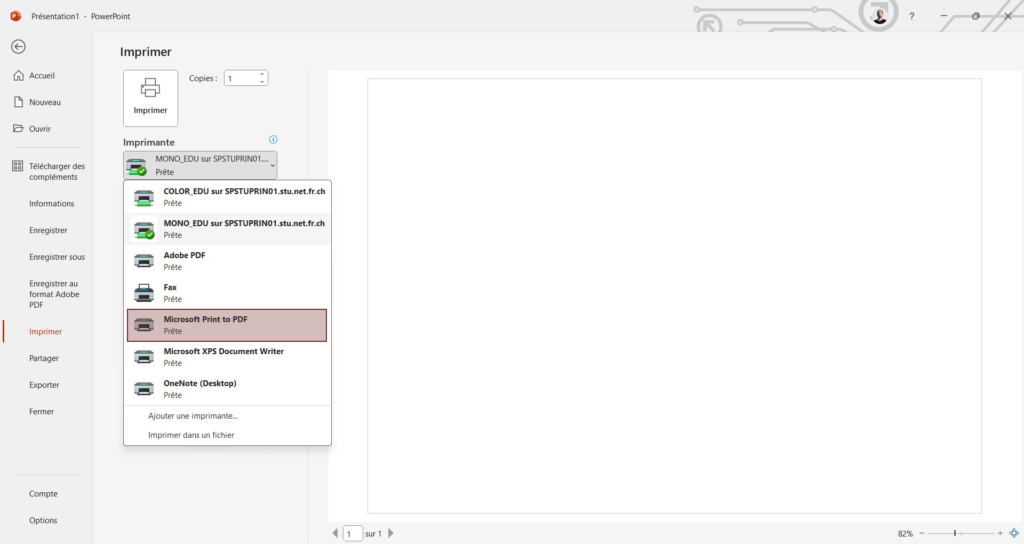
Task: Go to next page arrow
Action: tap(391, 533)
